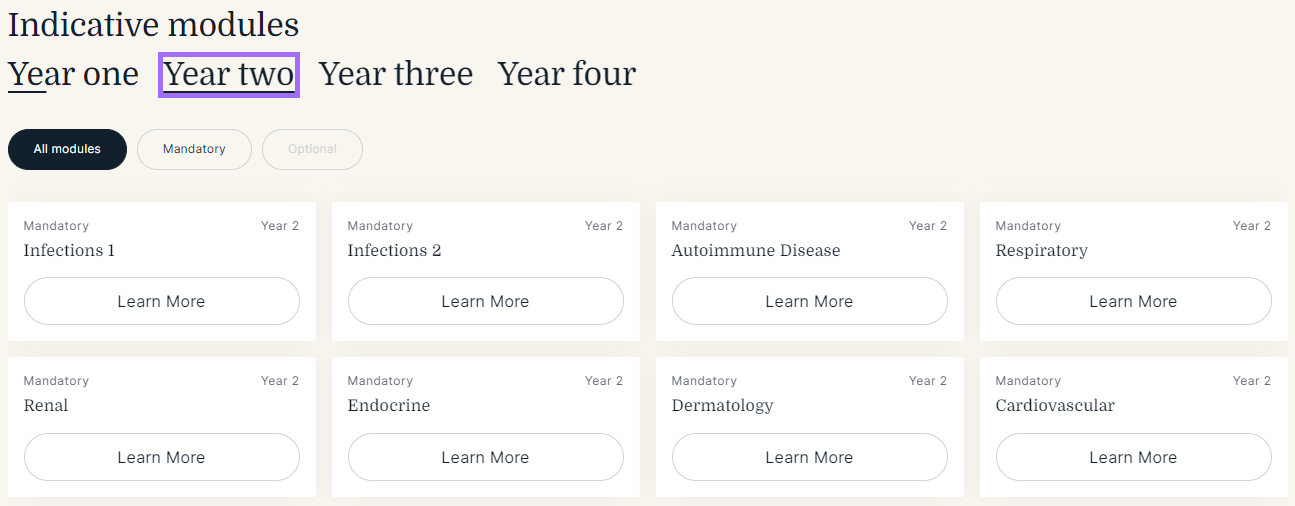Learn more about Infections 1

162,301
